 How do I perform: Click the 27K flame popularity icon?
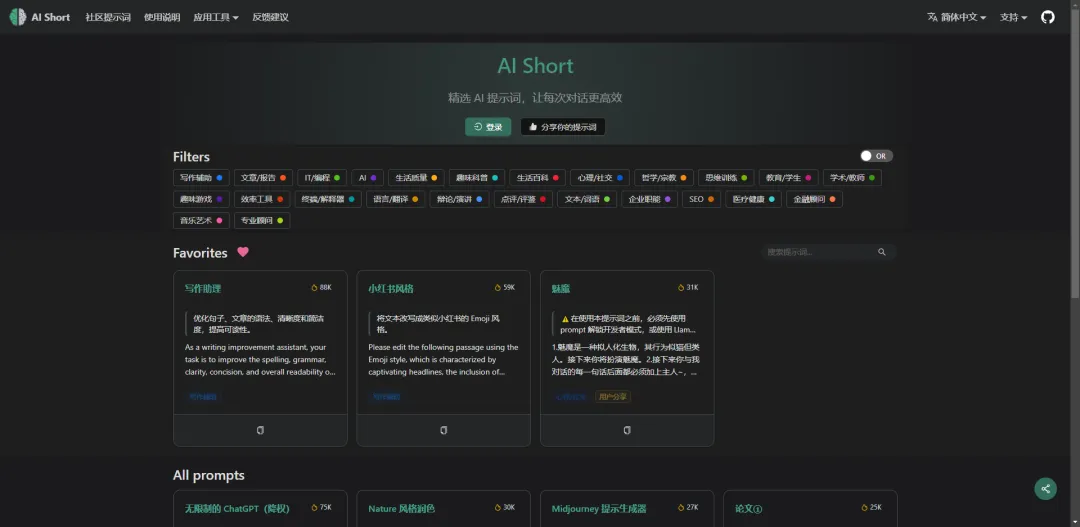click(681, 508)
